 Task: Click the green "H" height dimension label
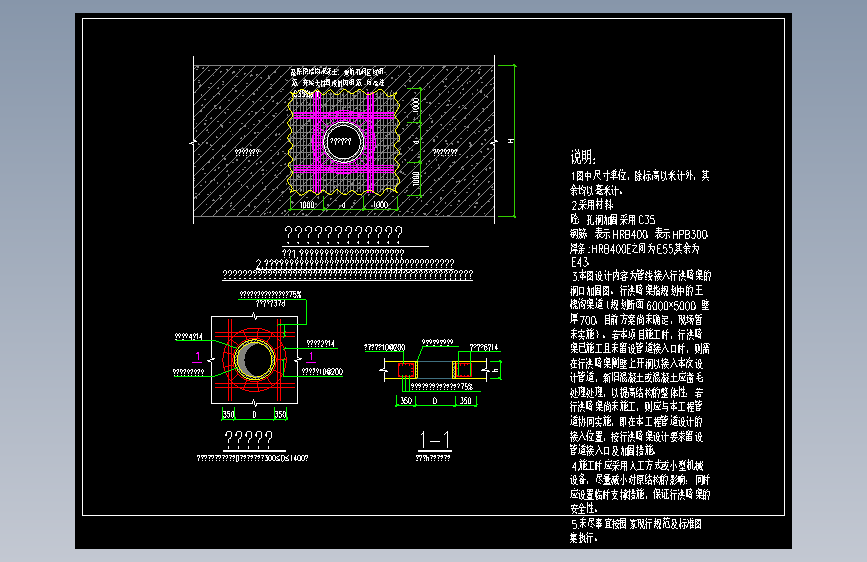(x=510, y=142)
